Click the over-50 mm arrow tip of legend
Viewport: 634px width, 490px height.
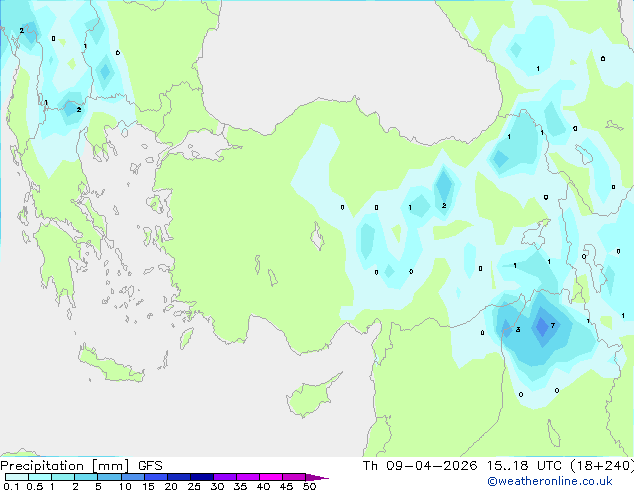pyautogui.click(x=317, y=477)
